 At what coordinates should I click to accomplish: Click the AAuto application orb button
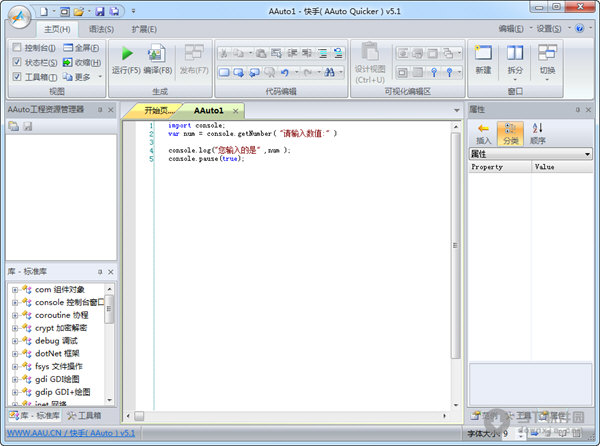(x=20, y=17)
